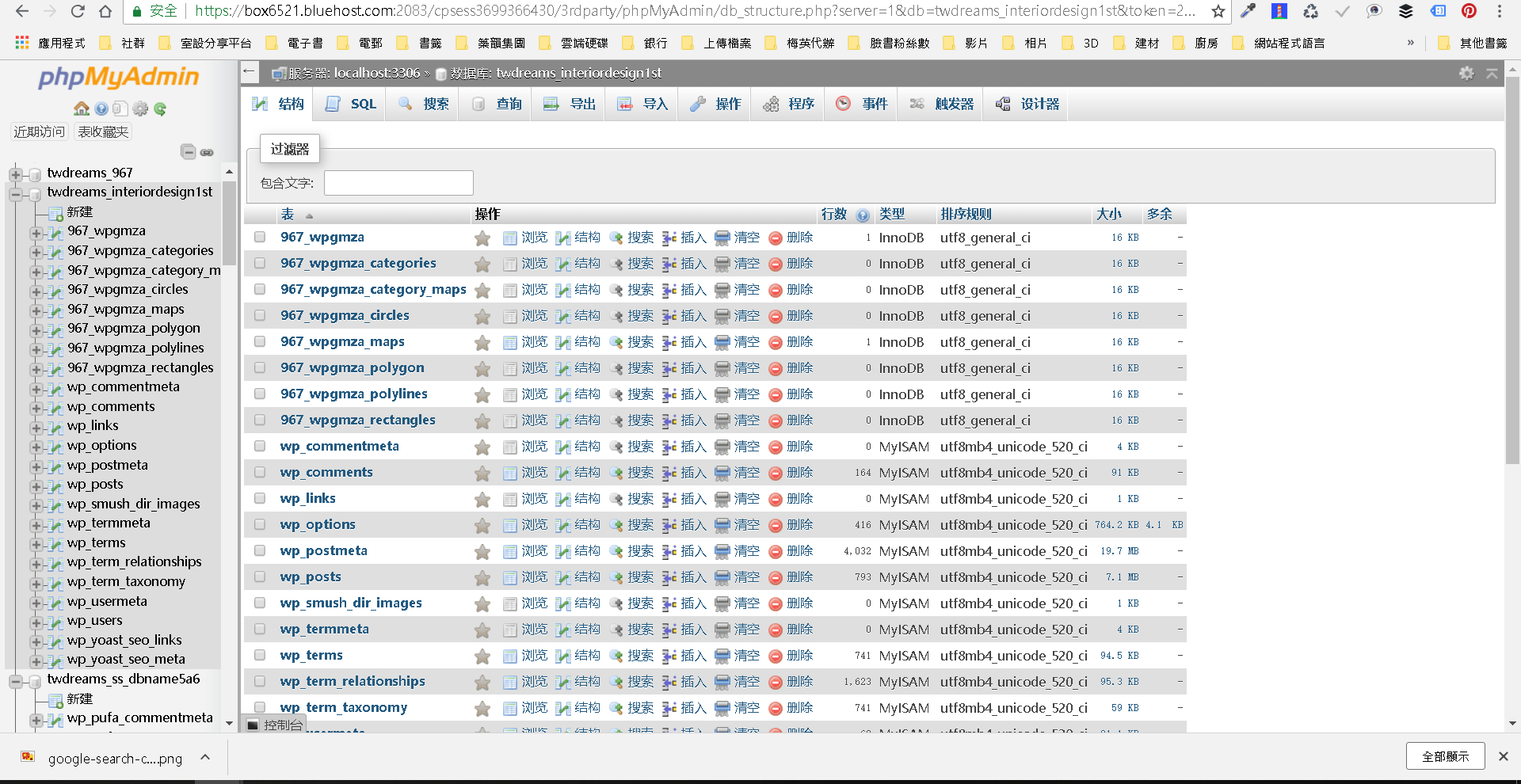Viewport: 1521px width, 784px height.
Task: Open 控制台 console bar at bottom
Action: 275,725
